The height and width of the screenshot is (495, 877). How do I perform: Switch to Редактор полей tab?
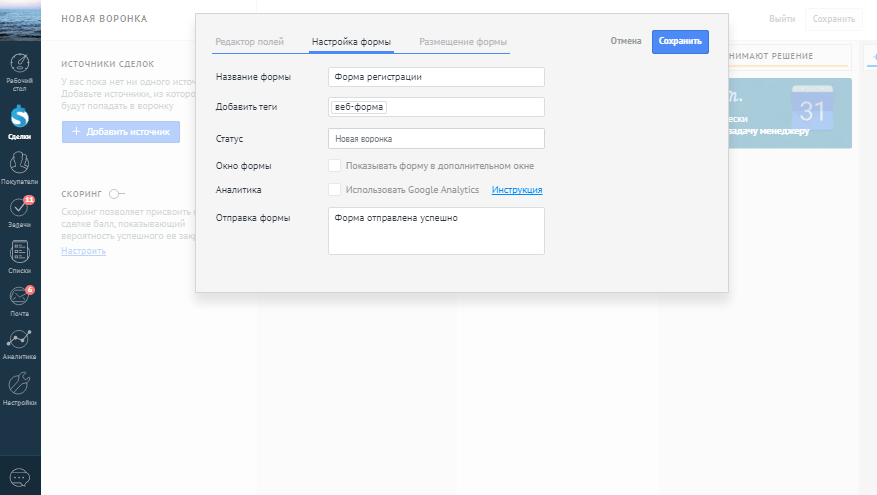pos(250,42)
